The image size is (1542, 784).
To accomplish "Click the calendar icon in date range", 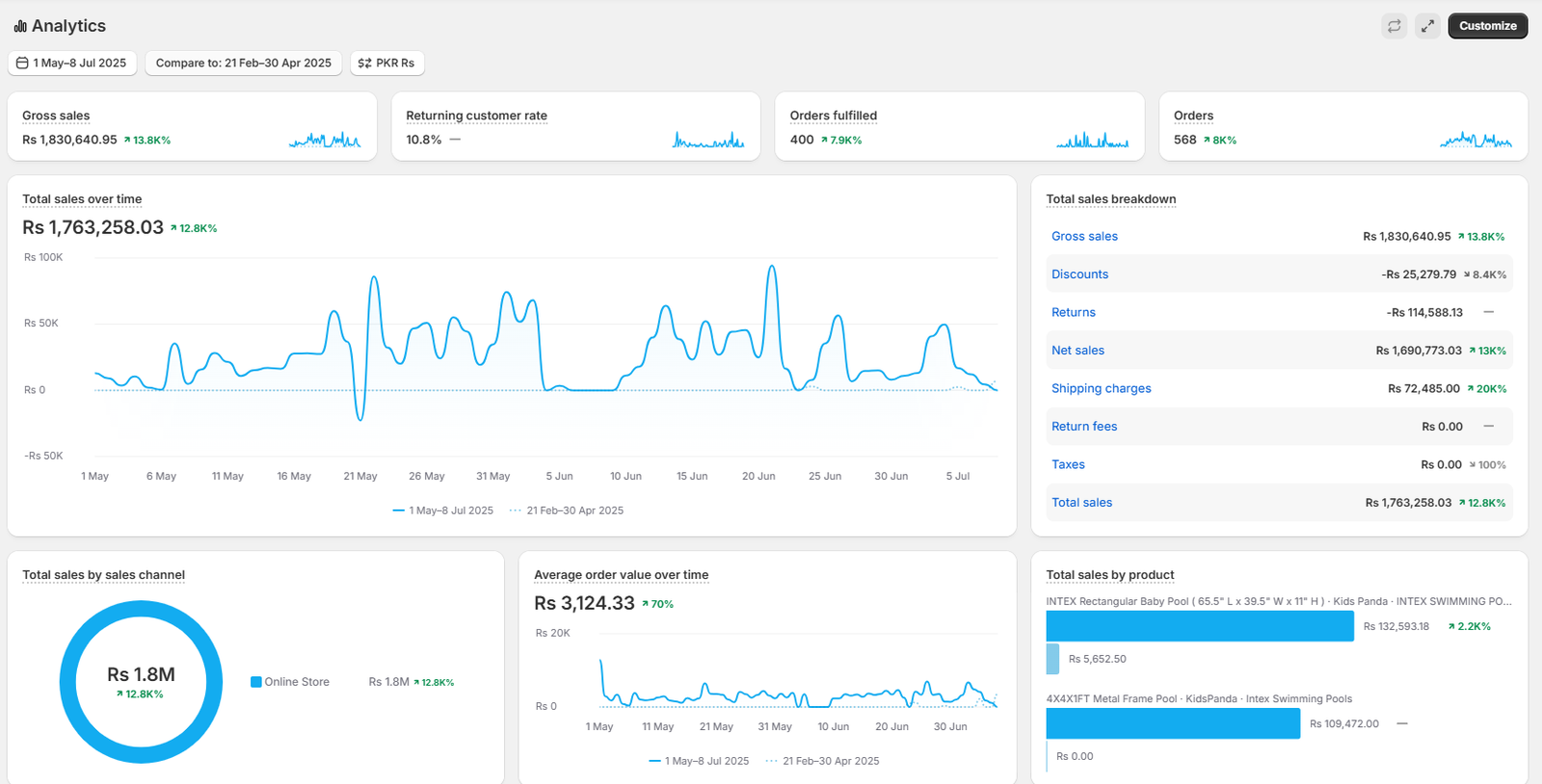I will (x=22, y=63).
